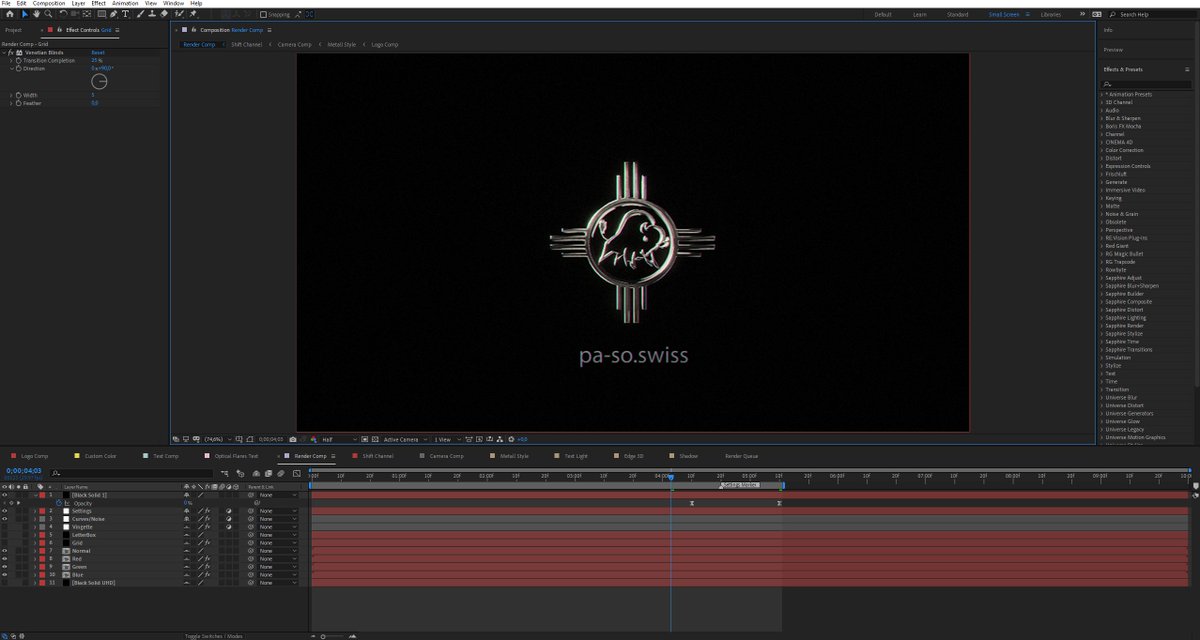Adjust the Direction angle dial

coord(99,81)
